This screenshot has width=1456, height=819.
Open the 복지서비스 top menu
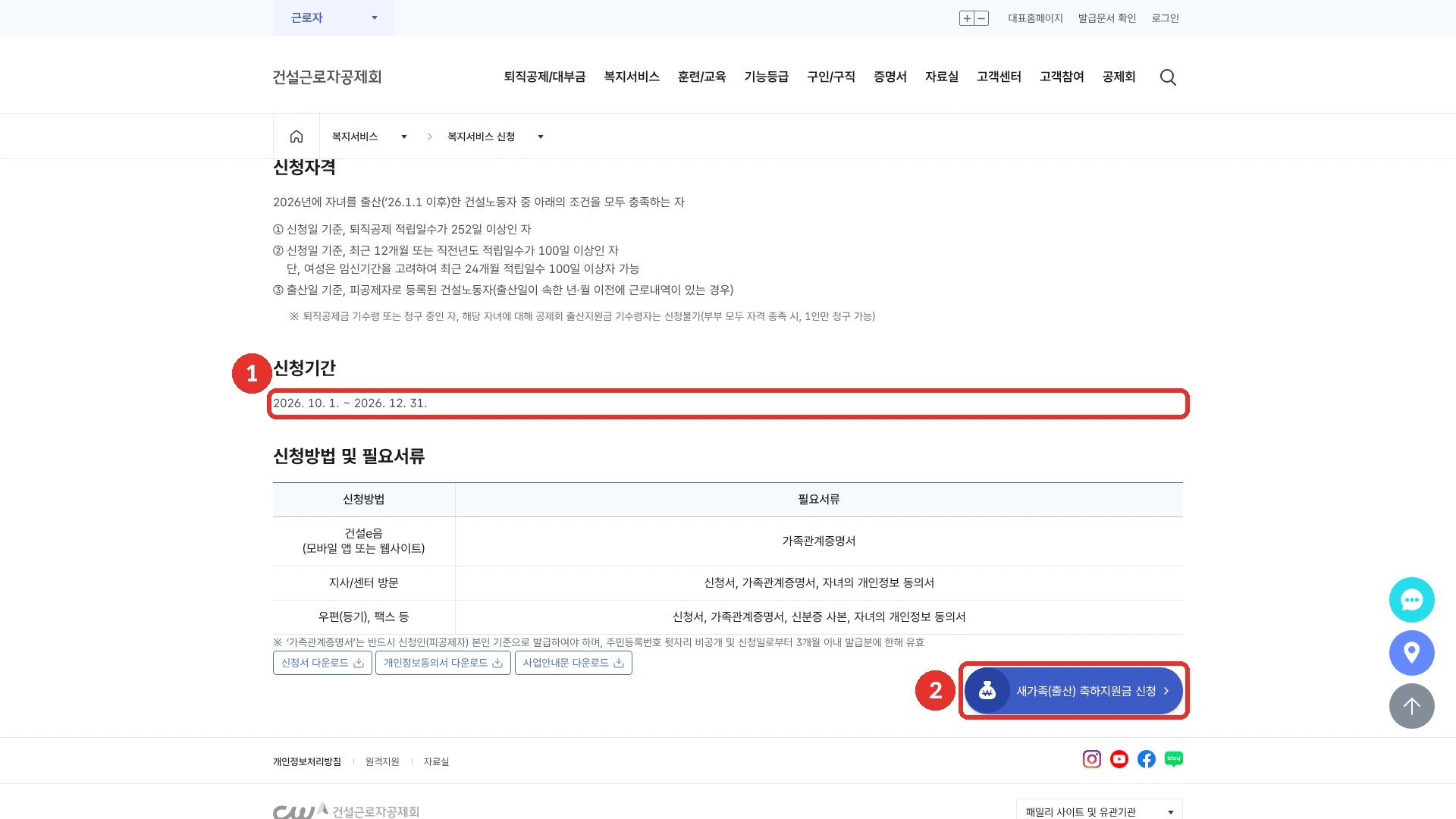(x=632, y=77)
